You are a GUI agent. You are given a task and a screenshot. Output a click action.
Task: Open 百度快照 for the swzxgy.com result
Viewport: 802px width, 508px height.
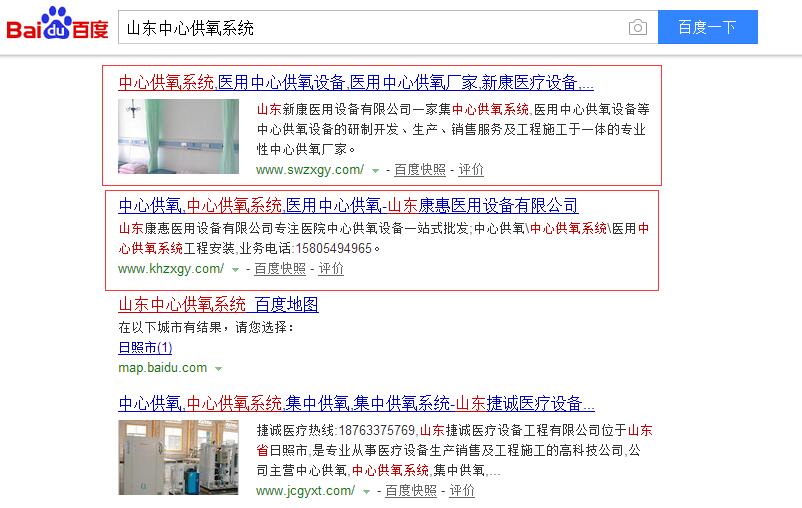click(420, 169)
